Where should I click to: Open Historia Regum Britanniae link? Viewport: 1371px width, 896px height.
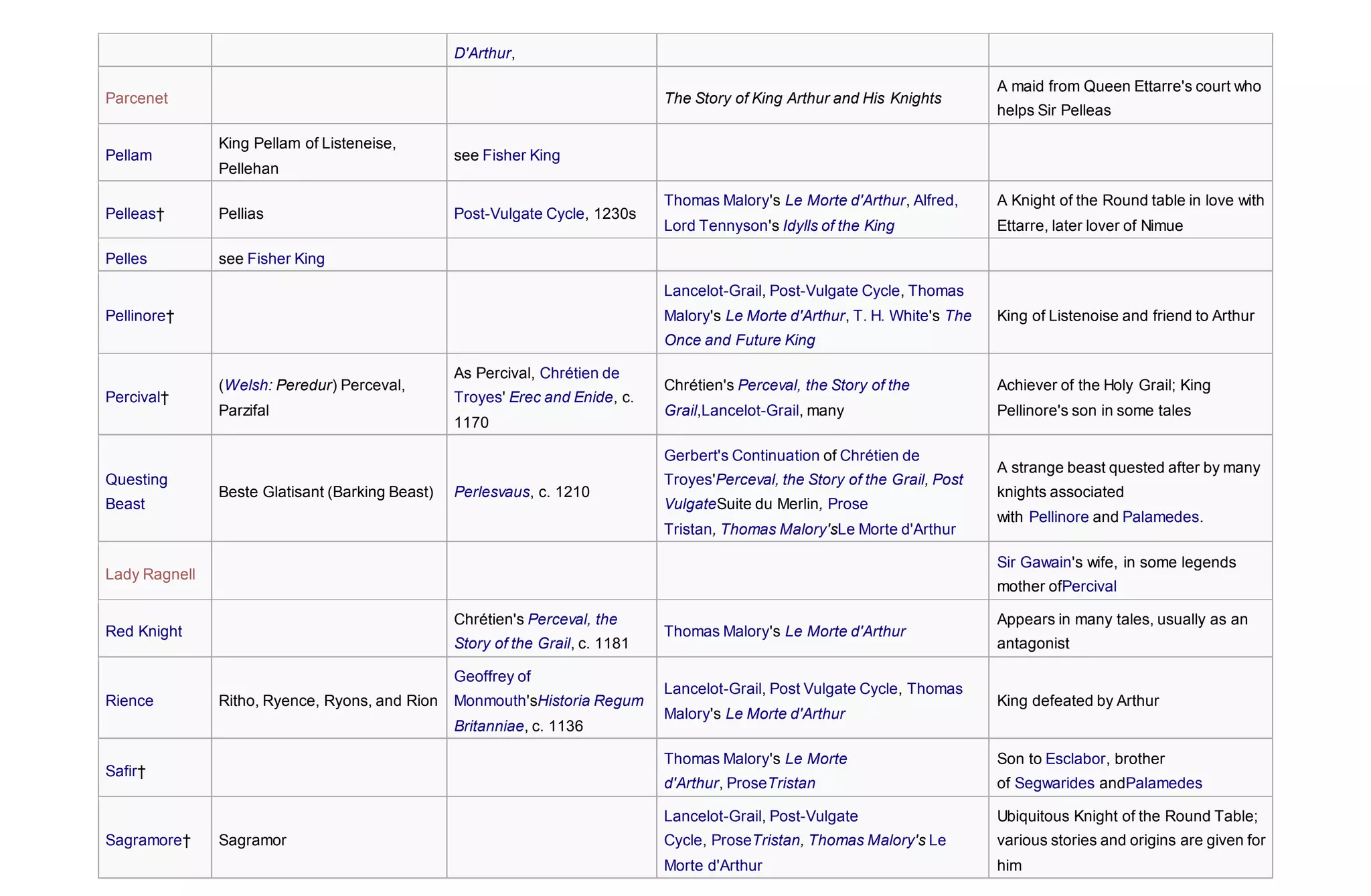point(548,713)
